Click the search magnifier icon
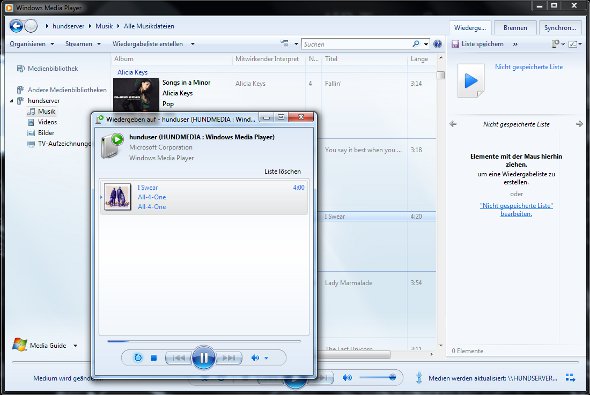This screenshot has width=590, height=395. 416,44
